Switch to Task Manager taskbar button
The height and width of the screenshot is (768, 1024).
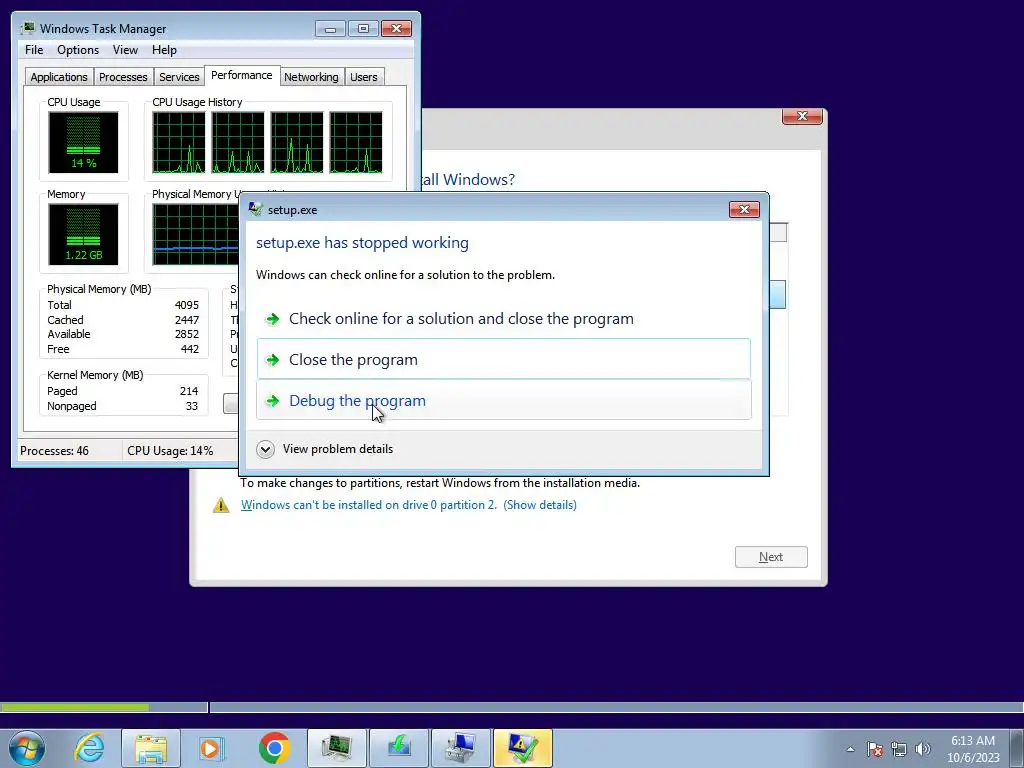(337, 748)
